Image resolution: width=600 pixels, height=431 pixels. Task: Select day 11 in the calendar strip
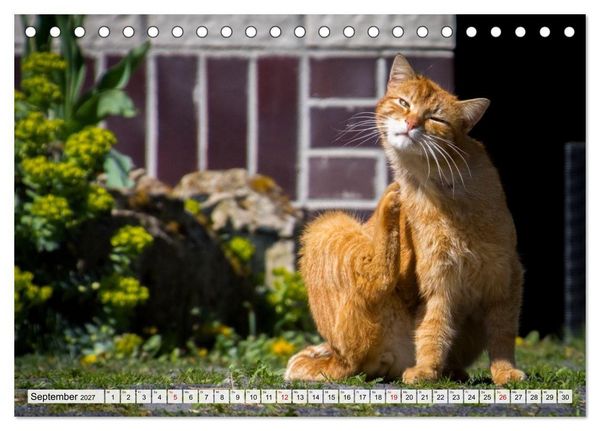(x=269, y=397)
